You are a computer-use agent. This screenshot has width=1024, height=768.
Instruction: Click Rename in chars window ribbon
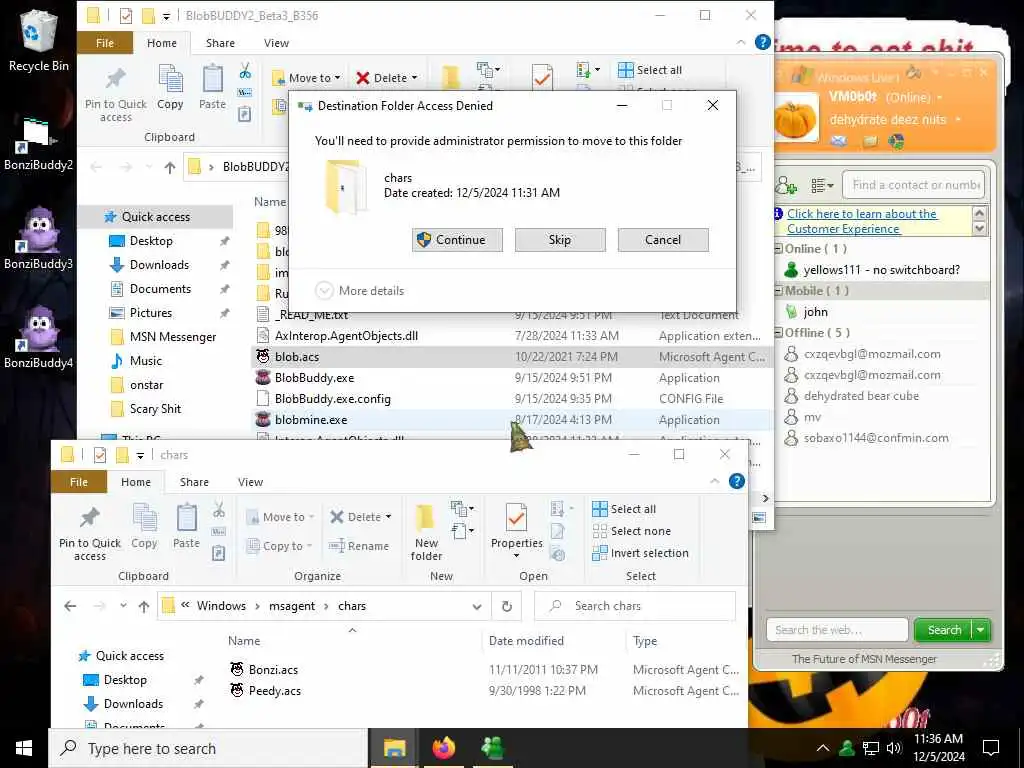pyautogui.click(x=359, y=546)
